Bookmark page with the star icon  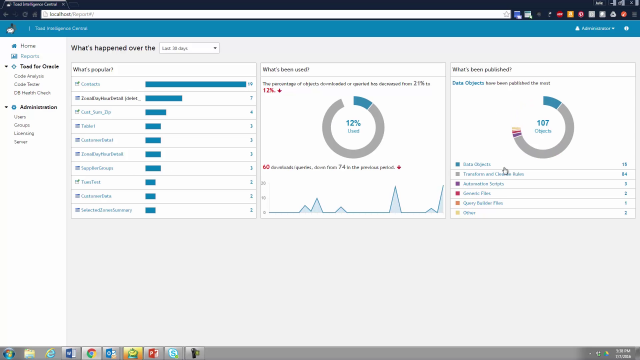click(507, 14)
